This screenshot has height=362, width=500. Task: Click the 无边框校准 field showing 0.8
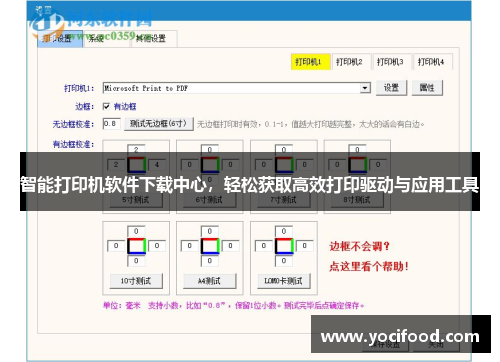point(111,124)
